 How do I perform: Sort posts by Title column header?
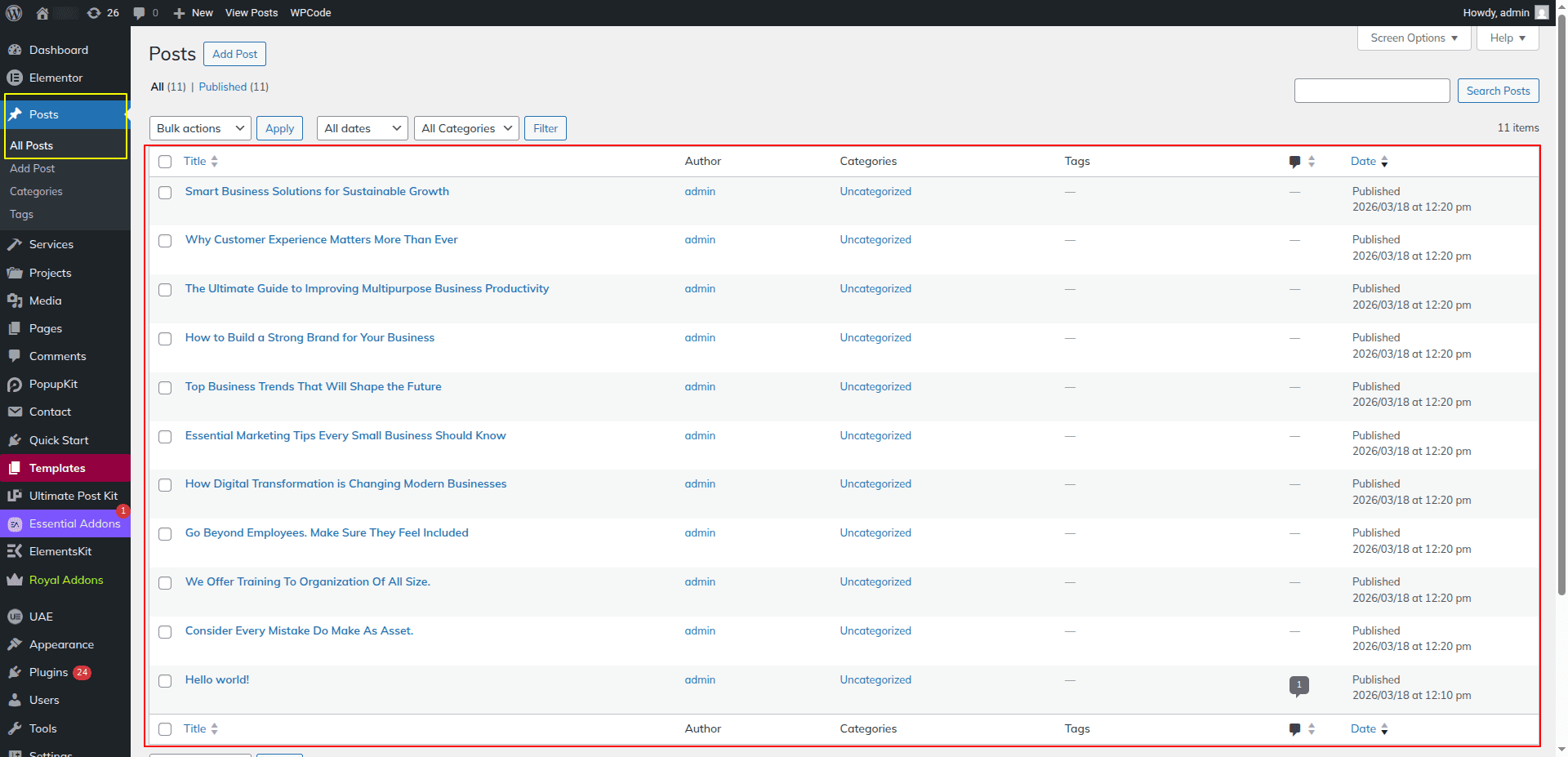(200, 161)
